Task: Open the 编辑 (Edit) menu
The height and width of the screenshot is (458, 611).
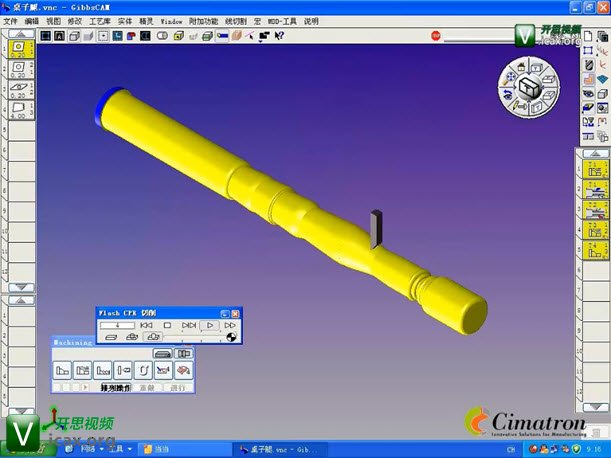Action: (x=32, y=21)
